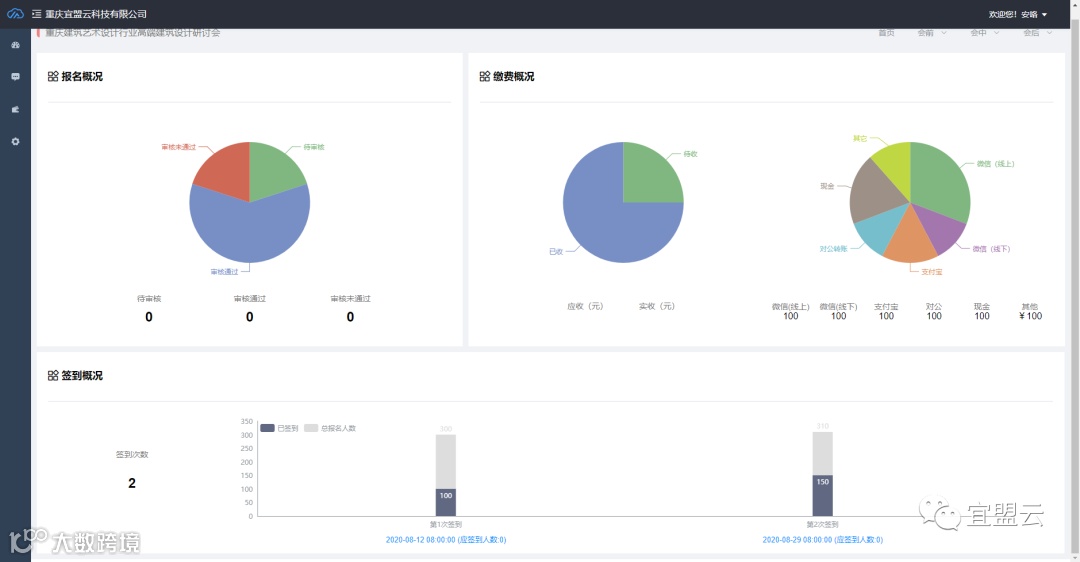Click the 现金 amount of 100
Image resolution: width=1080 pixels, height=562 pixels.
[x=982, y=316]
